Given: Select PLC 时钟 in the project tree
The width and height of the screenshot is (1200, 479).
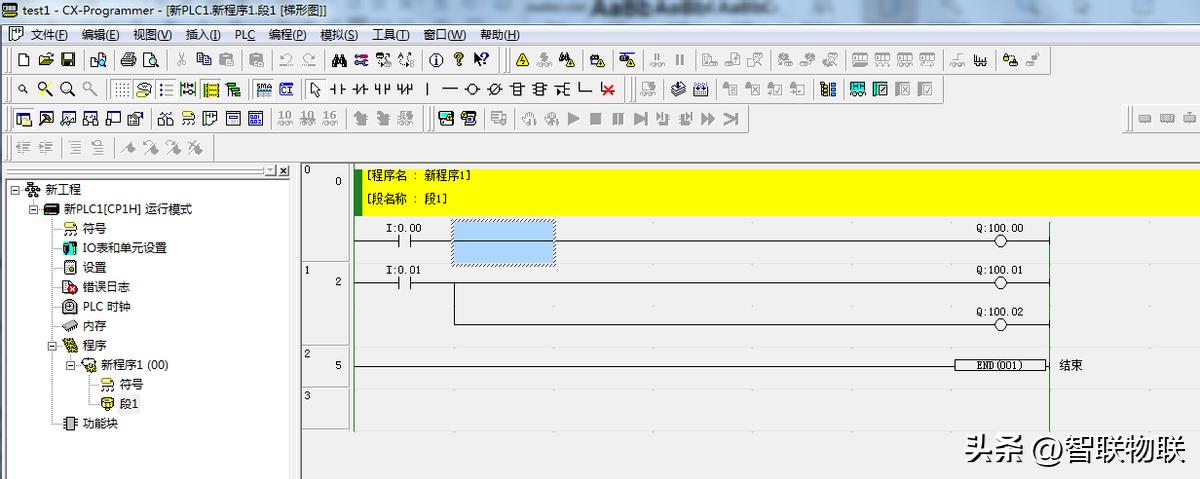Looking at the screenshot, I should point(106,306).
